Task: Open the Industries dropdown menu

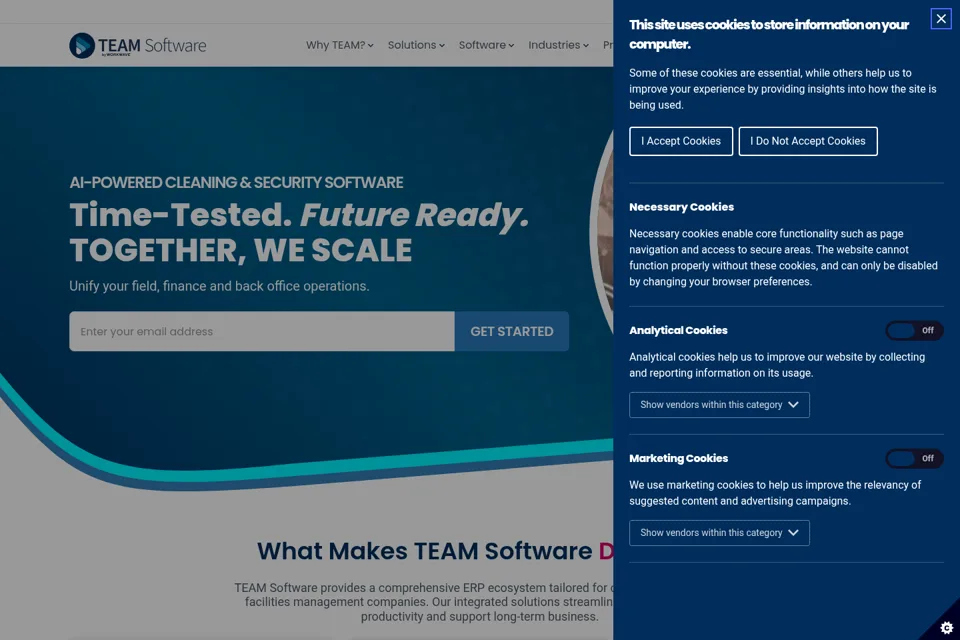Action: [558, 45]
